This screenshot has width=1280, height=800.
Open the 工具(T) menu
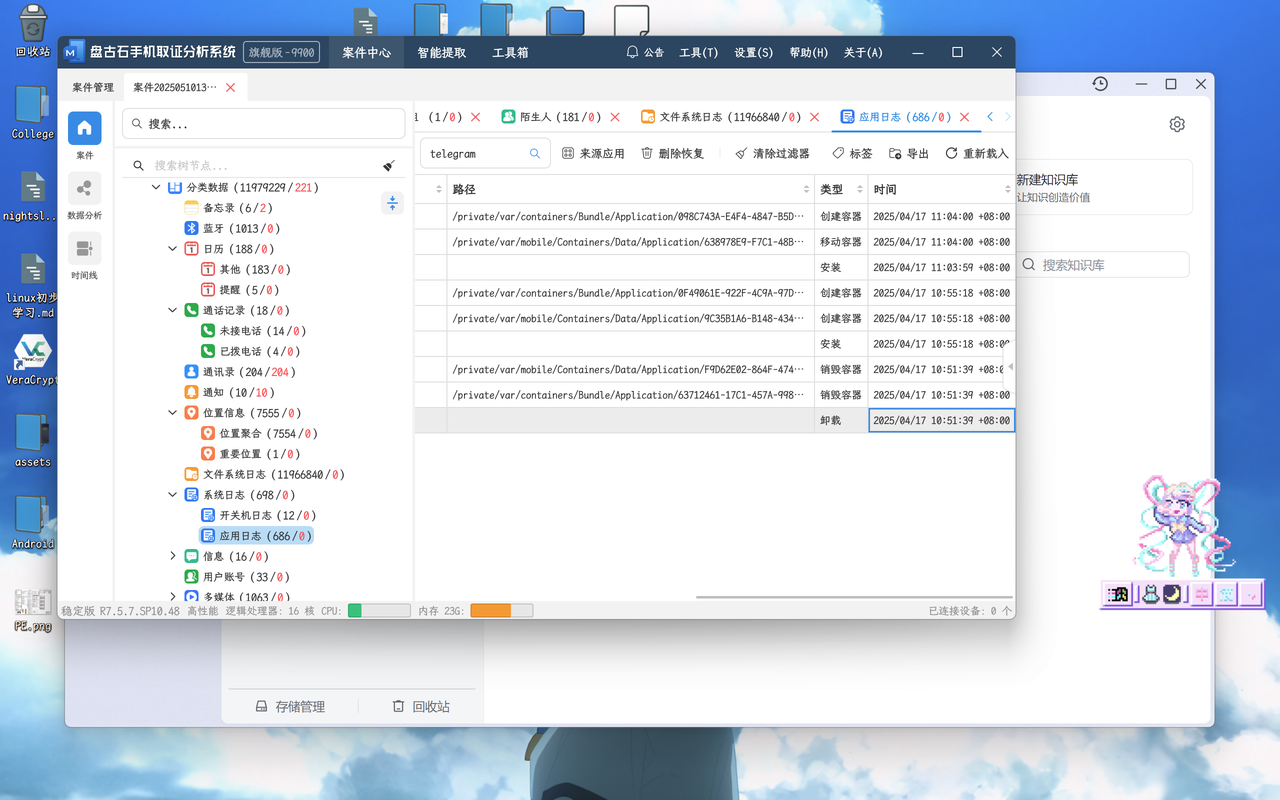(x=698, y=52)
